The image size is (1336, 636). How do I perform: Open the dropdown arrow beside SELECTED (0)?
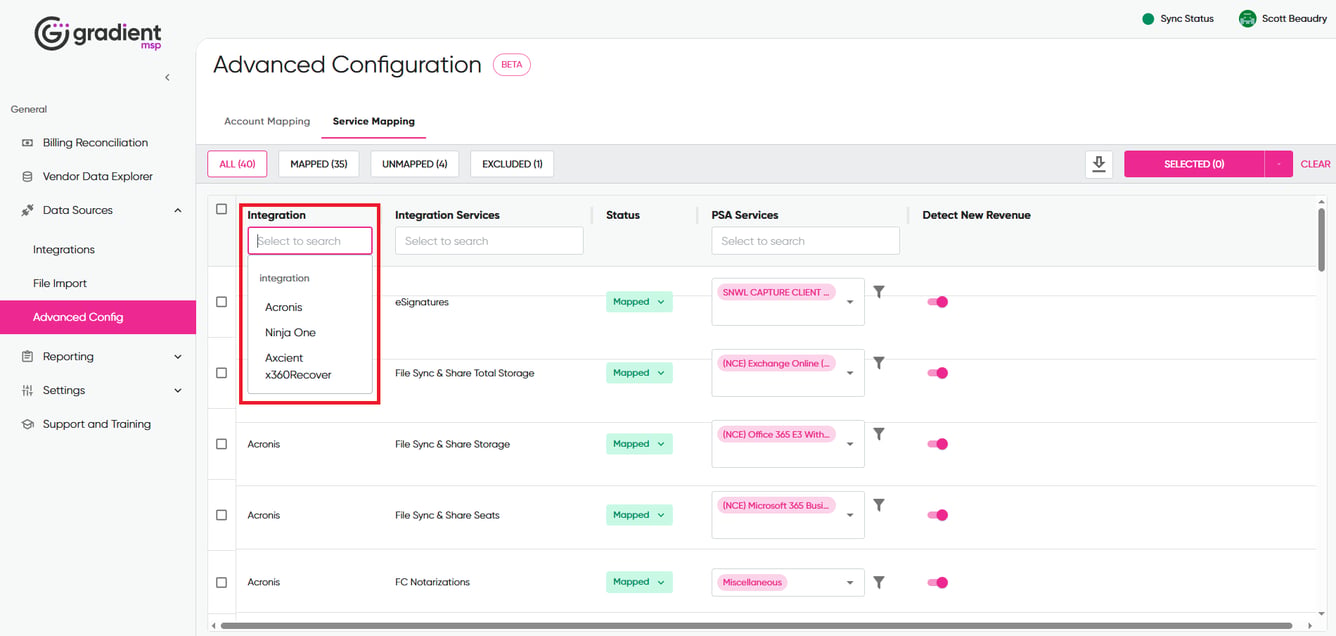pos(1279,164)
